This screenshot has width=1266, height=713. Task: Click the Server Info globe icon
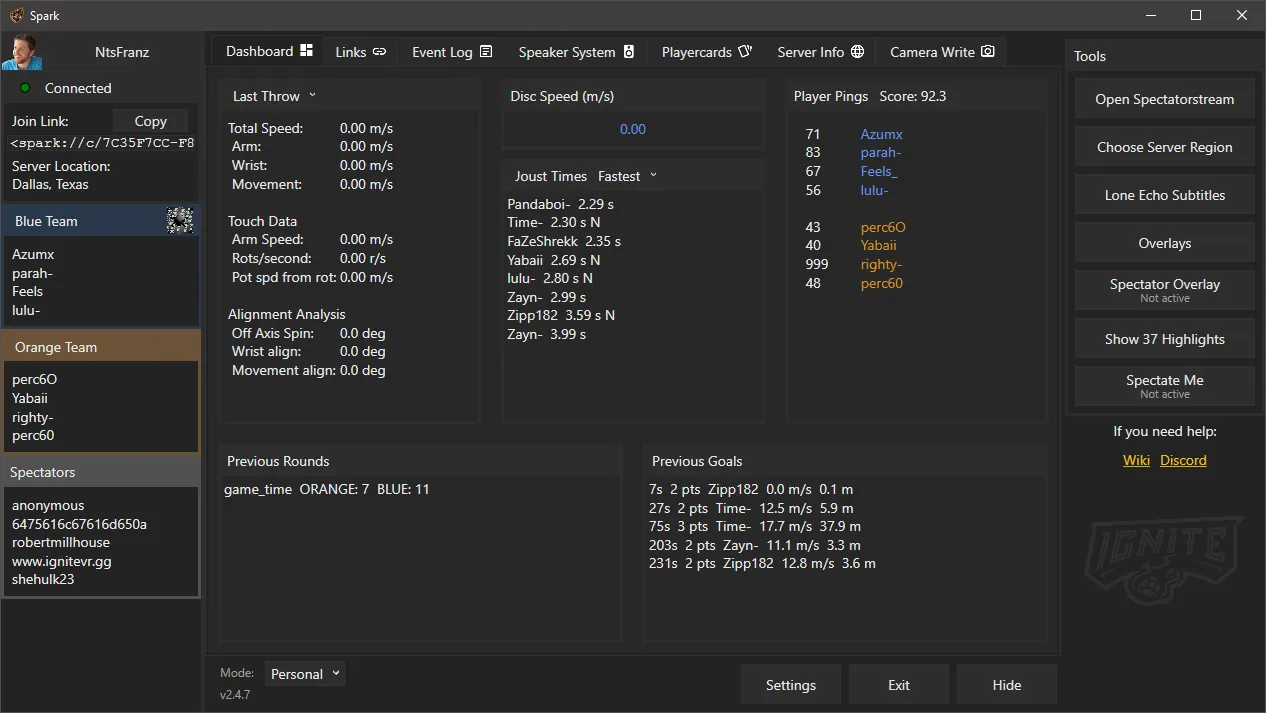[858, 51]
